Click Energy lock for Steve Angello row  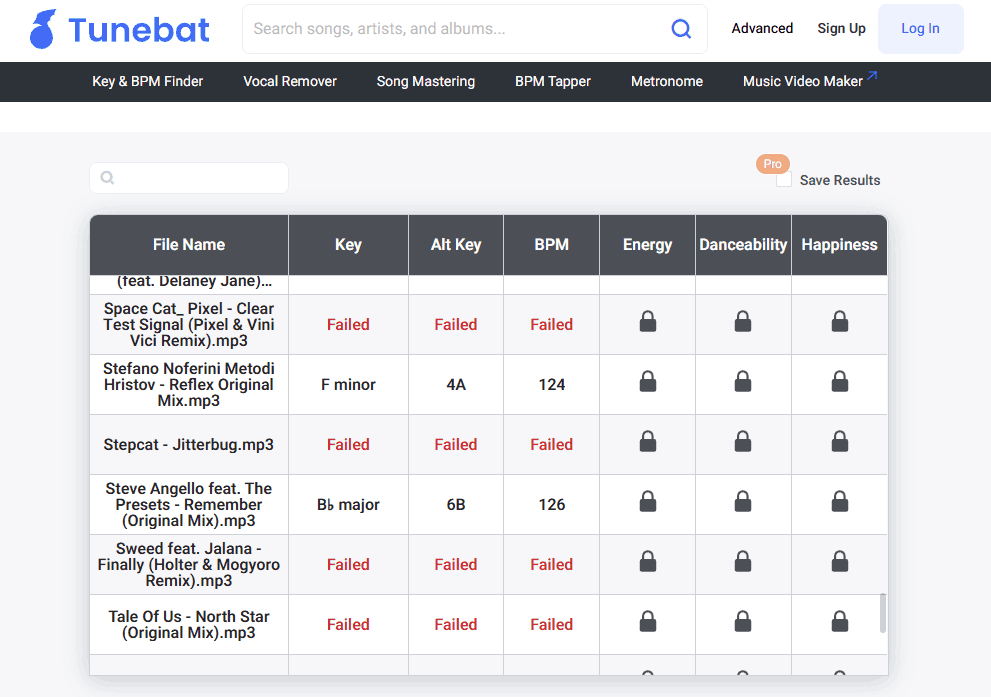click(648, 502)
